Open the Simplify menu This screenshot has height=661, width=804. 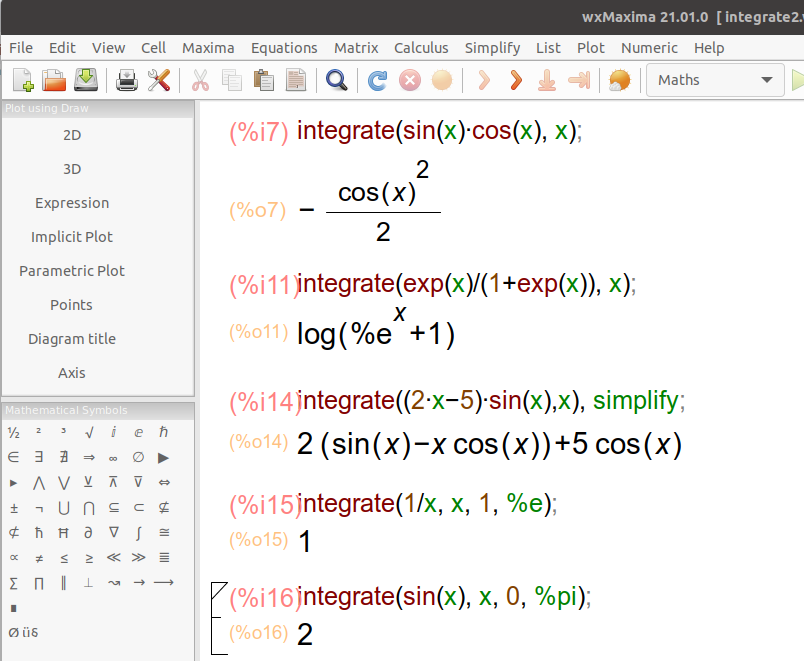tap(492, 47)
